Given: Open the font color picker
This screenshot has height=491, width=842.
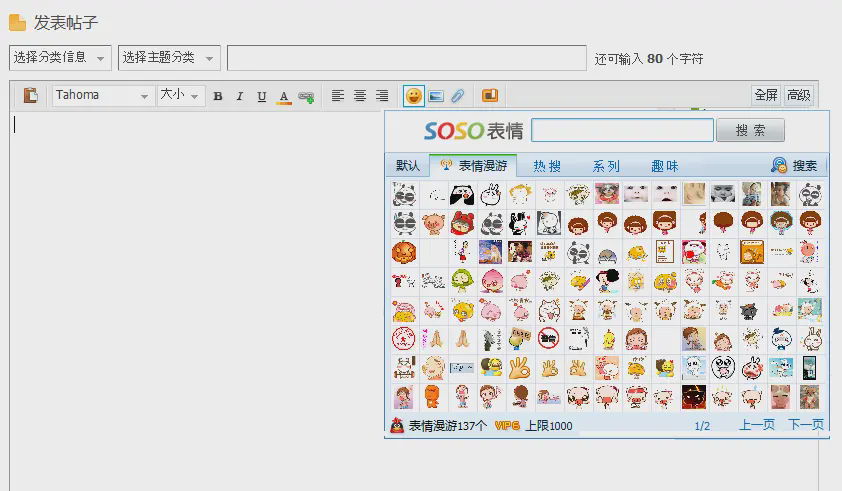Looking at the screenshot, I should point(284,96).
